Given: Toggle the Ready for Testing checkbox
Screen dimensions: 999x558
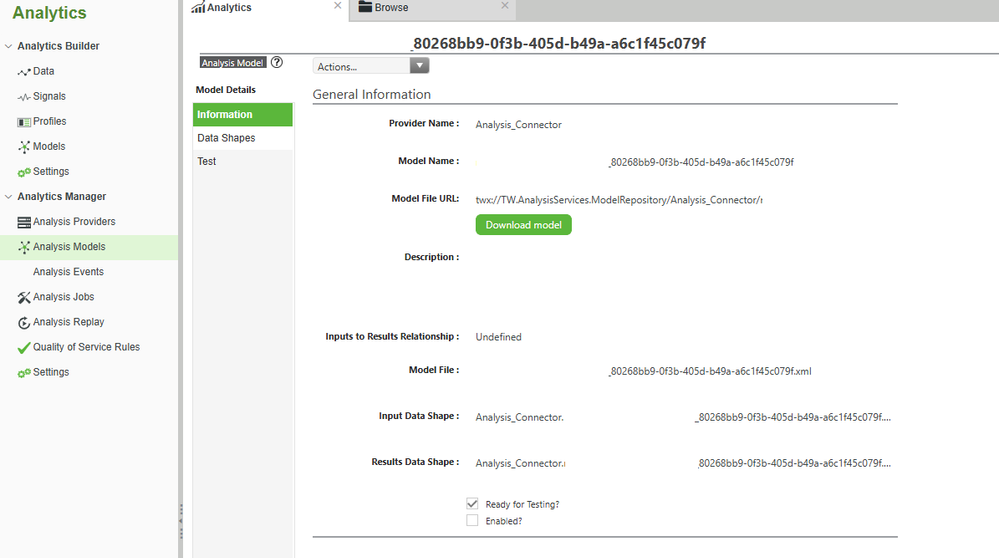Looking at the screenshot, I should click(472, 504).
